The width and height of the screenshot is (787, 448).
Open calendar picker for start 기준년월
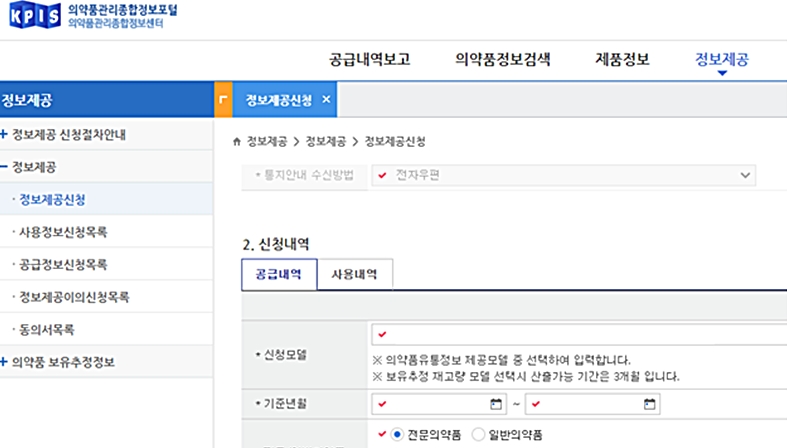[x=496, y=404]
